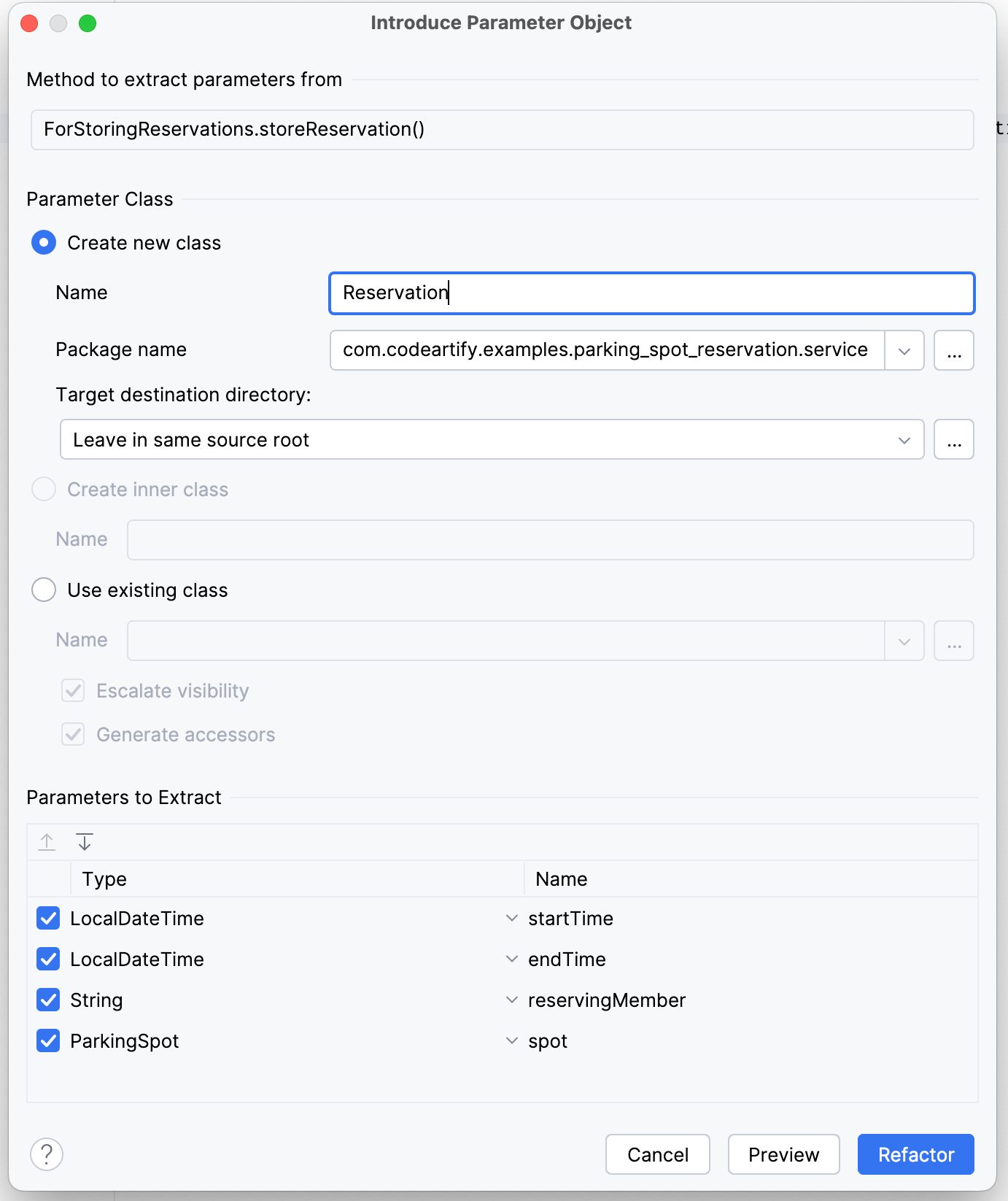This screenshot has width=1008, height=1201.
Task: Click the Cancel button
Action: tap(658, 1154)
